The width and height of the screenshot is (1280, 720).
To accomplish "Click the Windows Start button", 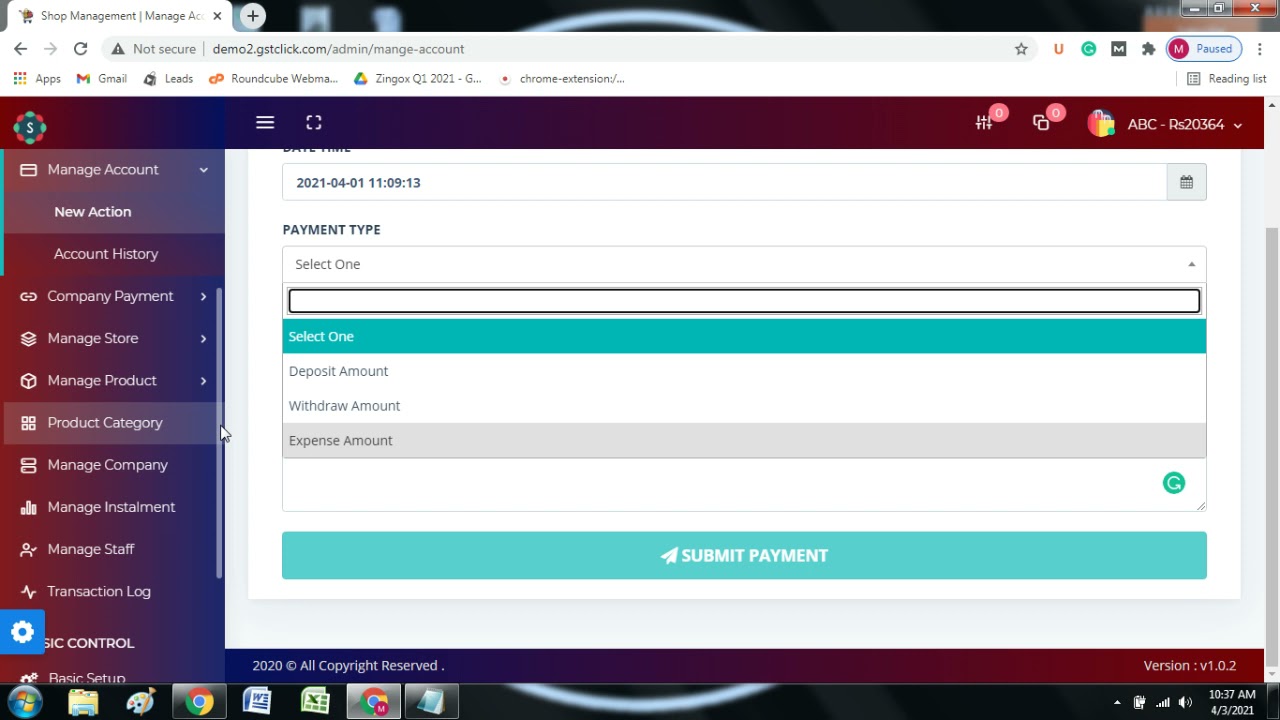I will pyautogui.click(x=25, y=702).
